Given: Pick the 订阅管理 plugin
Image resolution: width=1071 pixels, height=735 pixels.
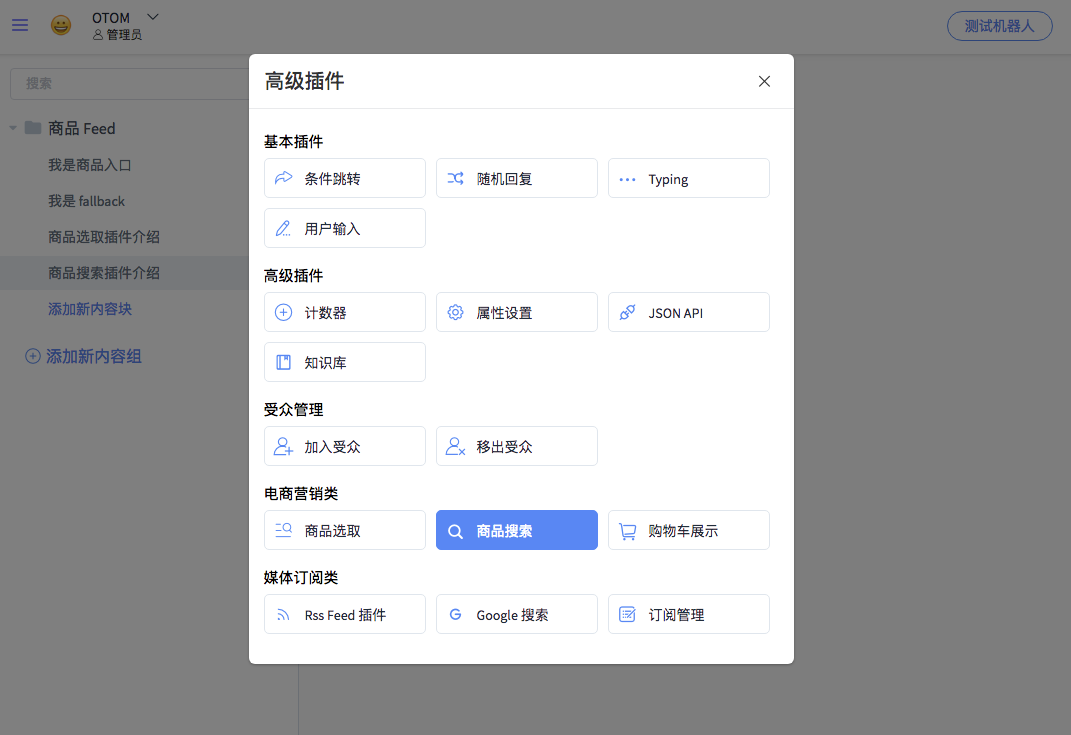Looking at the screenshot, I should coord(688,614).
